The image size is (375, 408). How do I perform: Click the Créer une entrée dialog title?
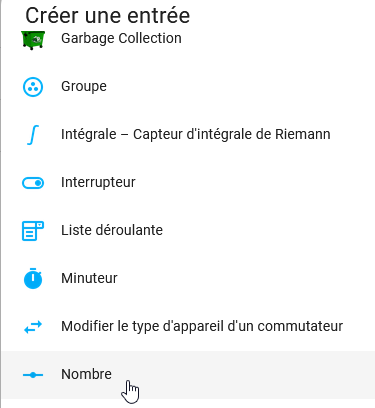108,15
